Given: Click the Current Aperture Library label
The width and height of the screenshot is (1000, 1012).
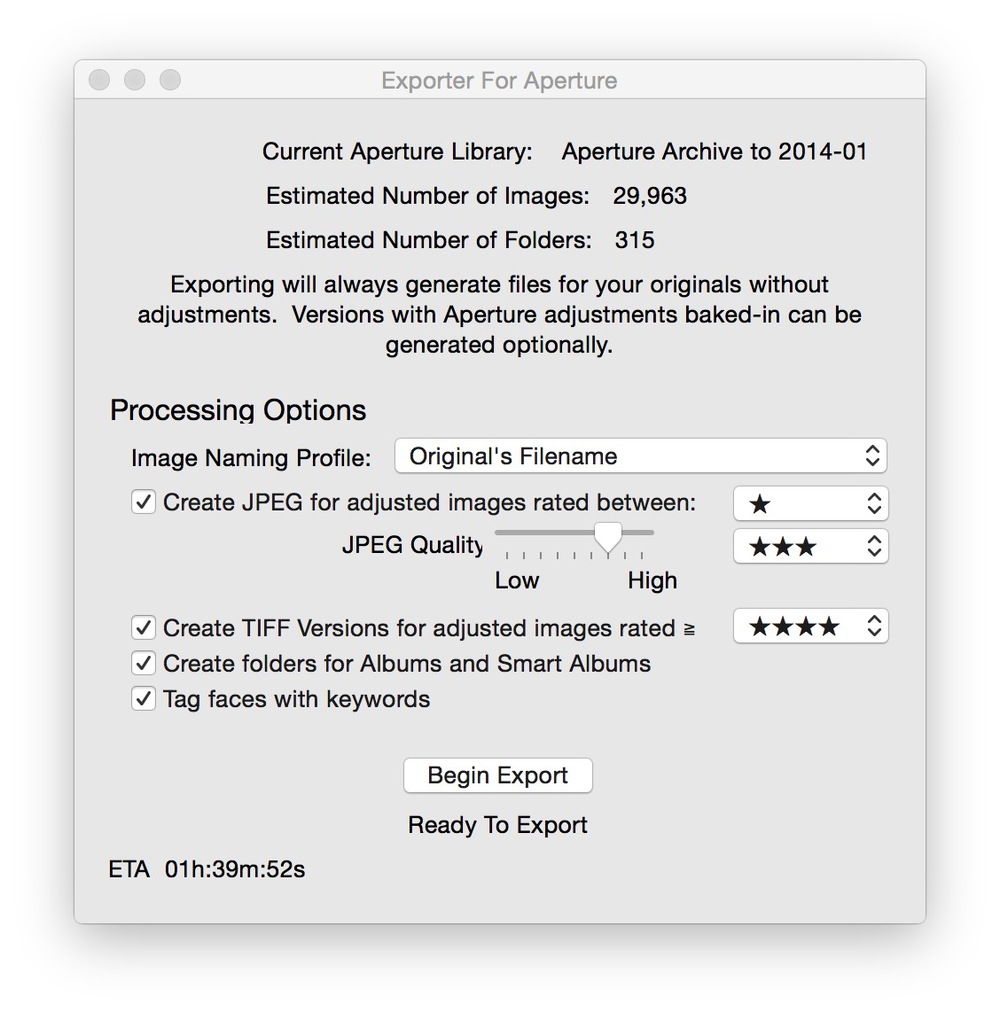Looking at the screenshot, I should [x=397, y=152].
